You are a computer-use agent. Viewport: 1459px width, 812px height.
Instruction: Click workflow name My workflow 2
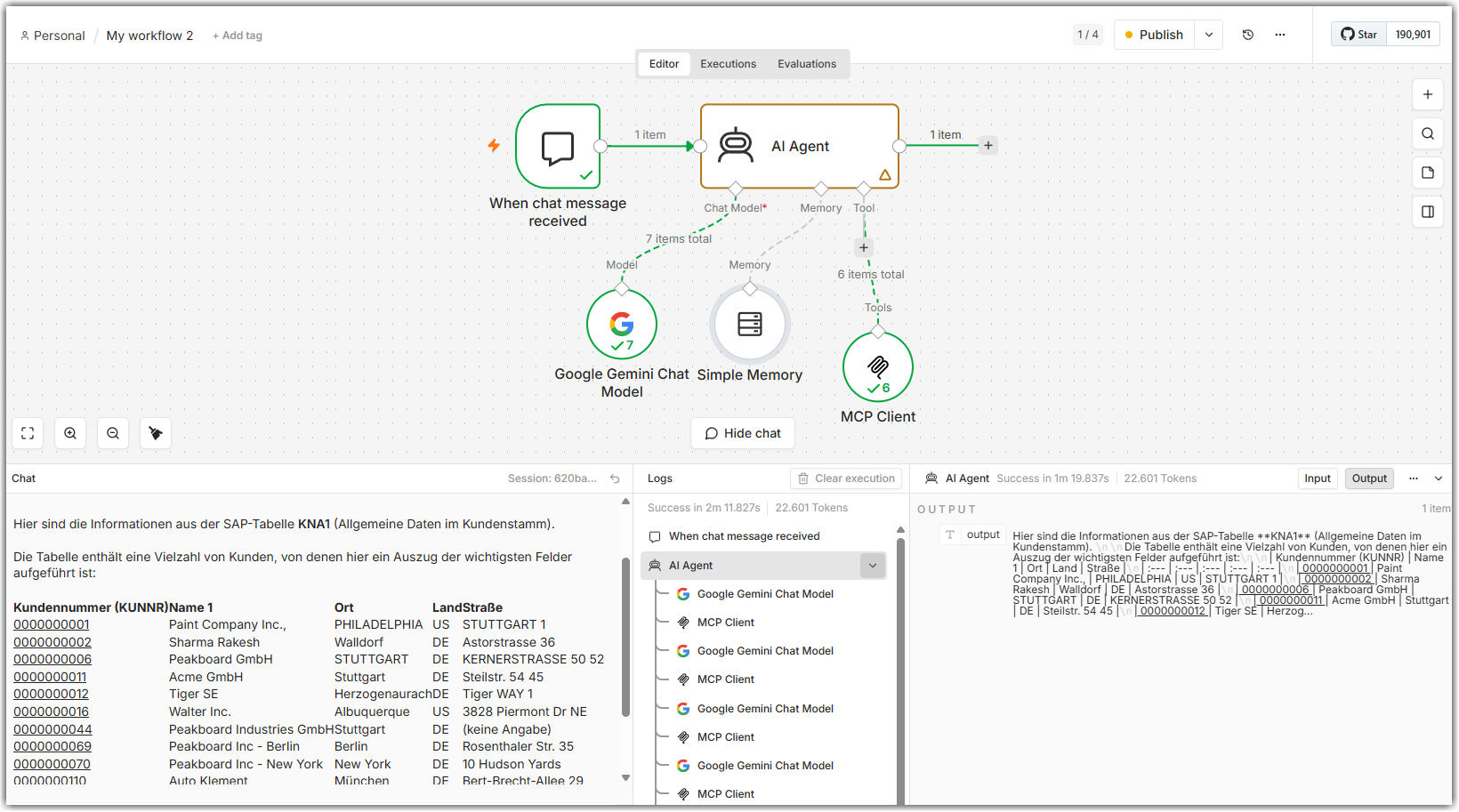[x=149, y=36]
